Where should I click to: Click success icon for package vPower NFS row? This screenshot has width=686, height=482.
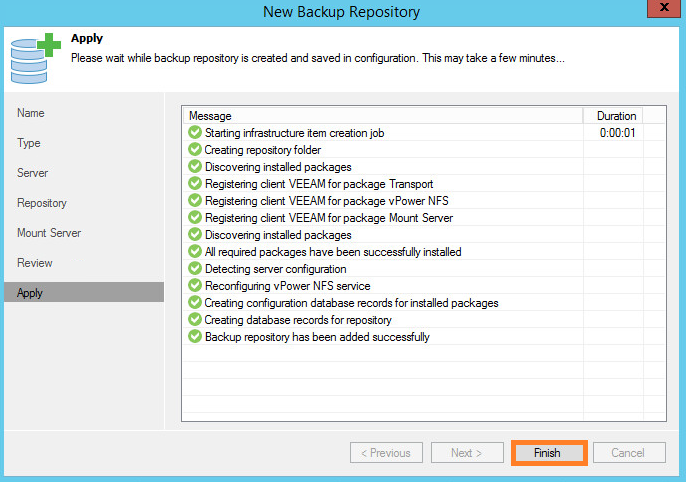pos(195,201)
